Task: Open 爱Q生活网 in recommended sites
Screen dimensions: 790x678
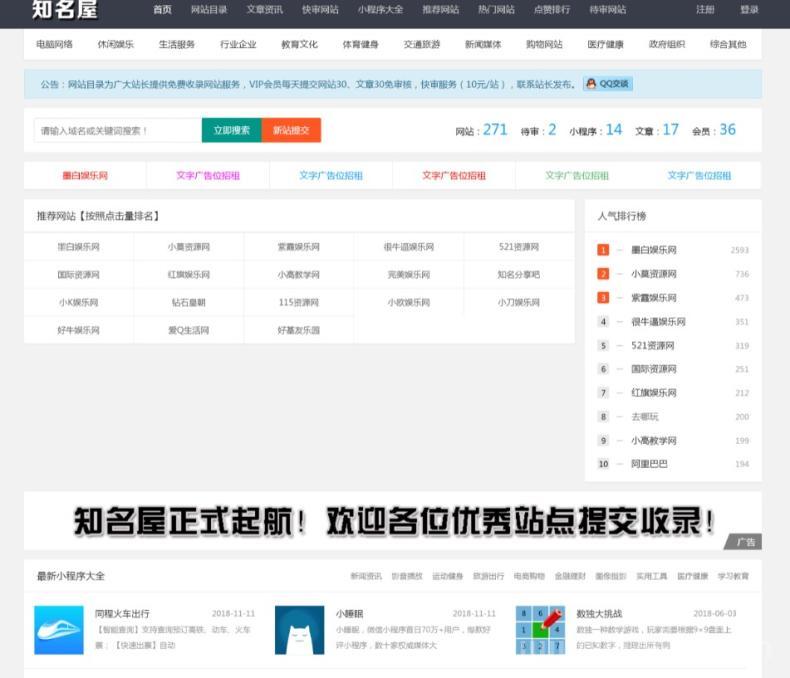Action: (188, 330)
